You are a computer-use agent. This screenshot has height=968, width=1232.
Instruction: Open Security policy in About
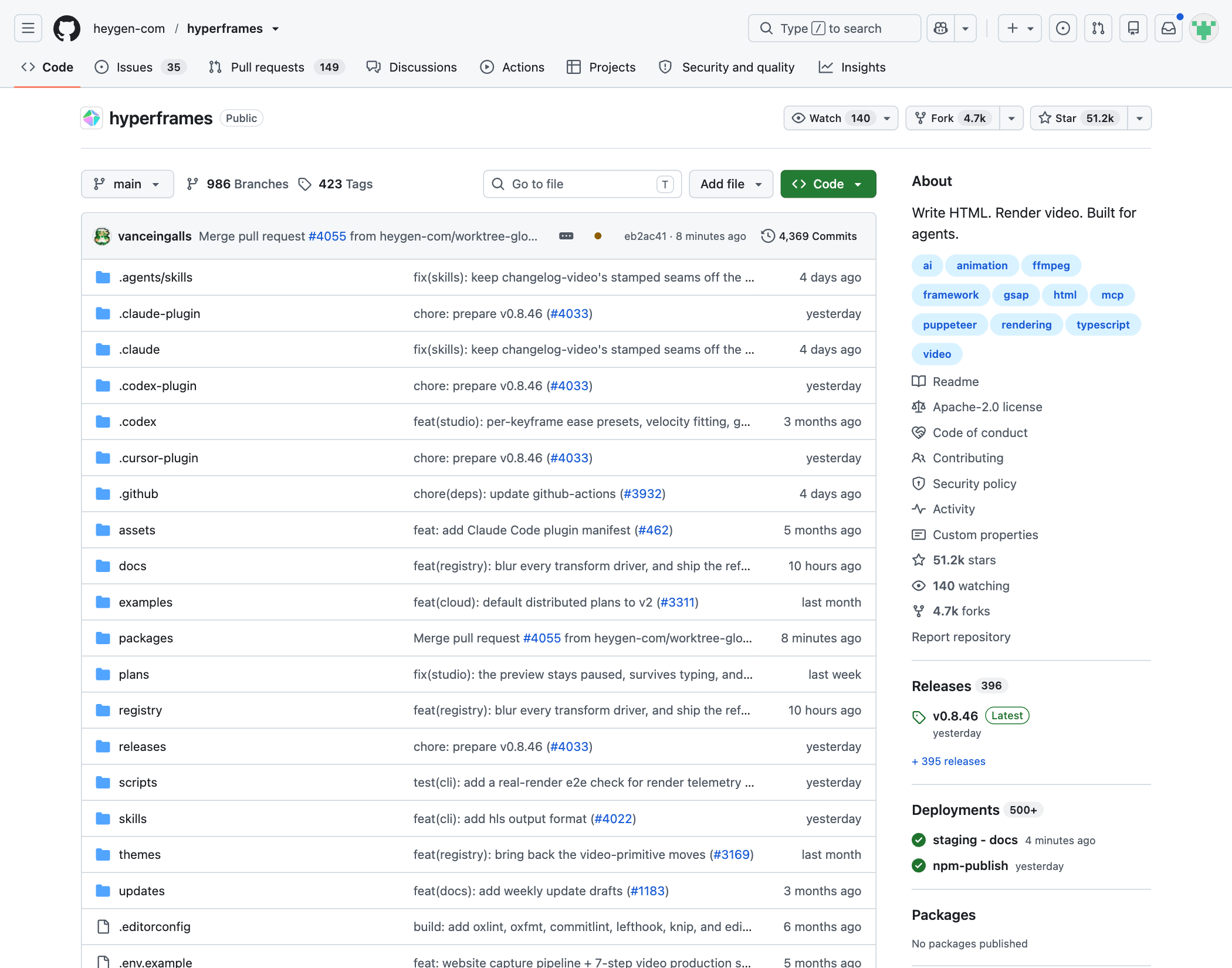tap(964, 484)
